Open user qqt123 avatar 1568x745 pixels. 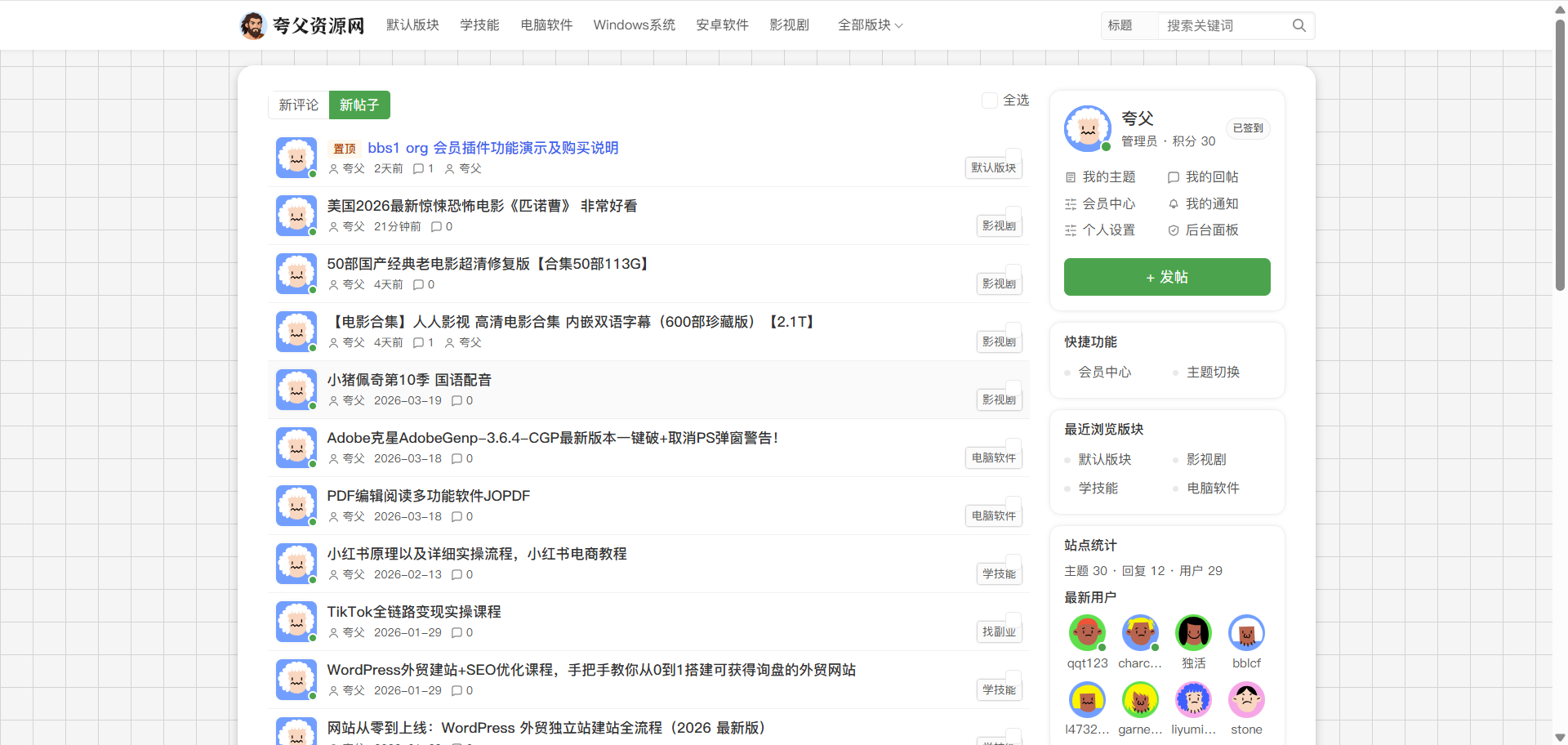tap(1088, 632)
